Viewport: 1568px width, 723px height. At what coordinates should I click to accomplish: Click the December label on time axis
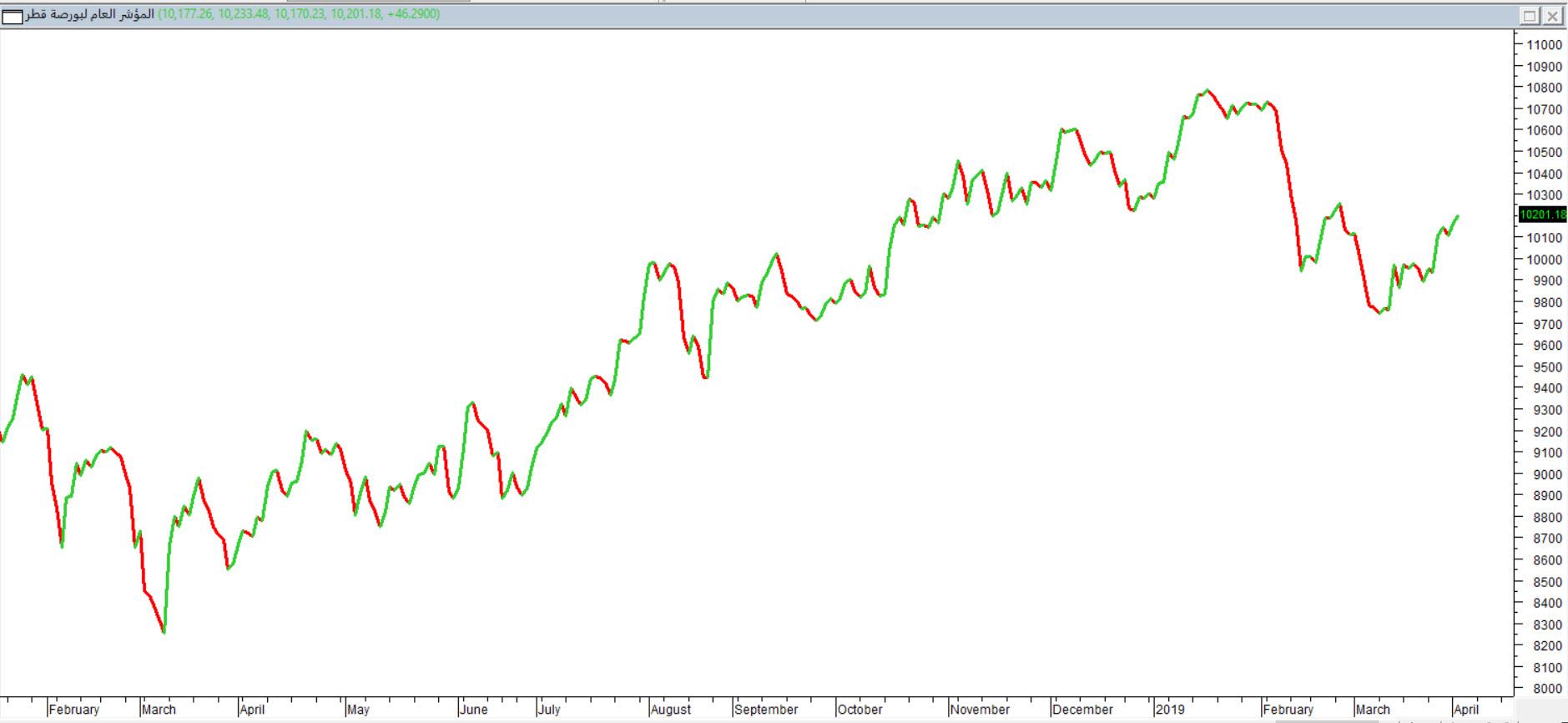(1083, 710)
